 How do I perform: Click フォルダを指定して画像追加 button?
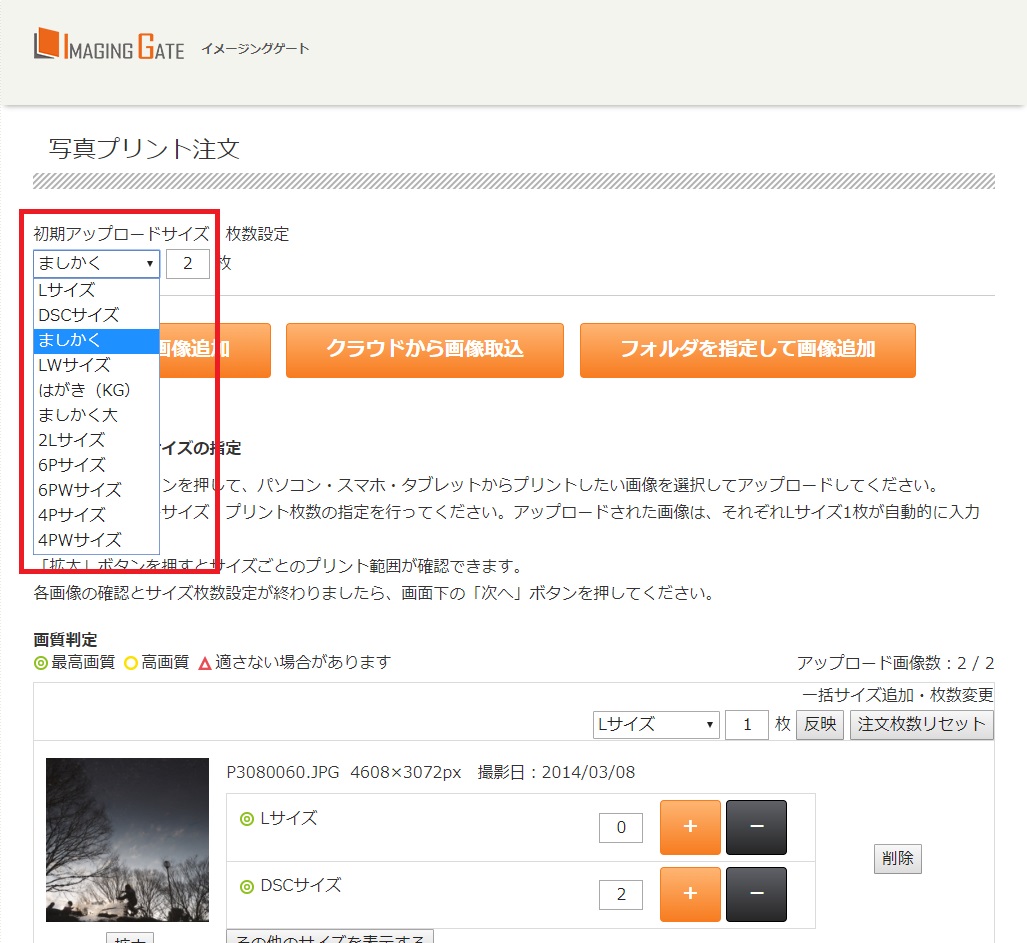click(x=747, y=350)
